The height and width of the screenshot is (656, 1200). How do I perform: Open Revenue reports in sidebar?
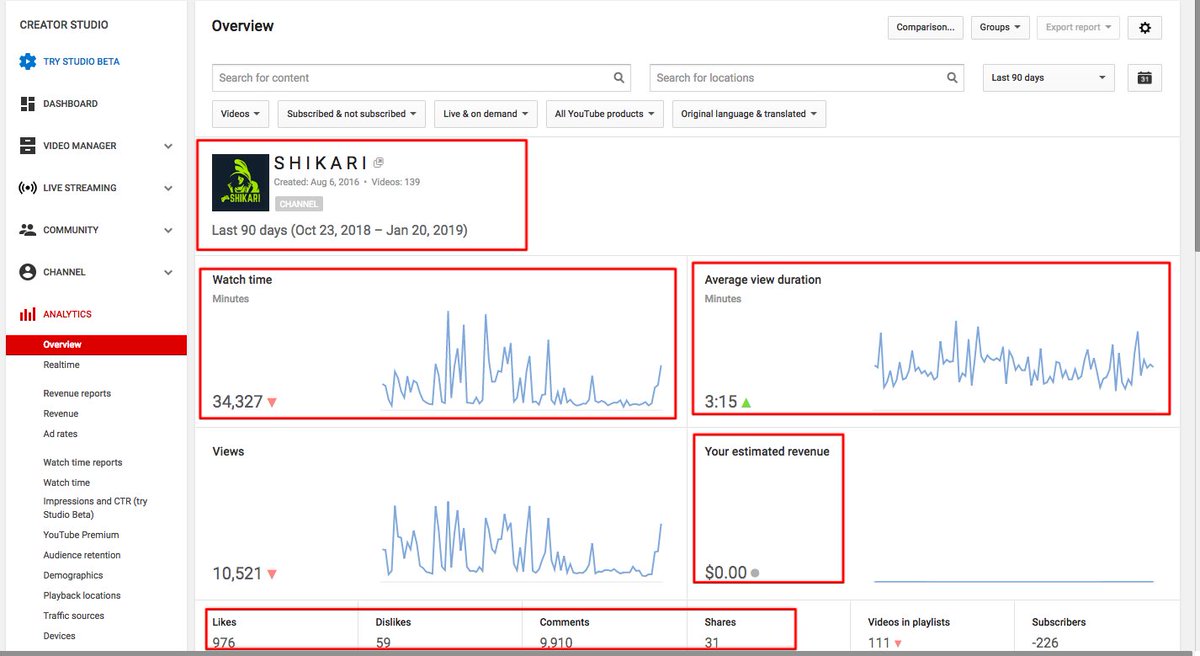(x=77, y=394)
